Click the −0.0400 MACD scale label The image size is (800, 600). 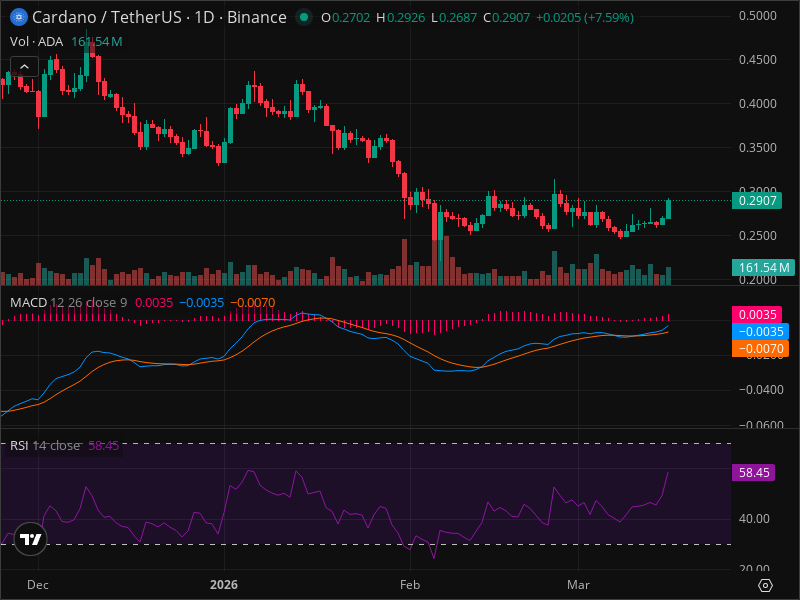click(x=761, y=390)
